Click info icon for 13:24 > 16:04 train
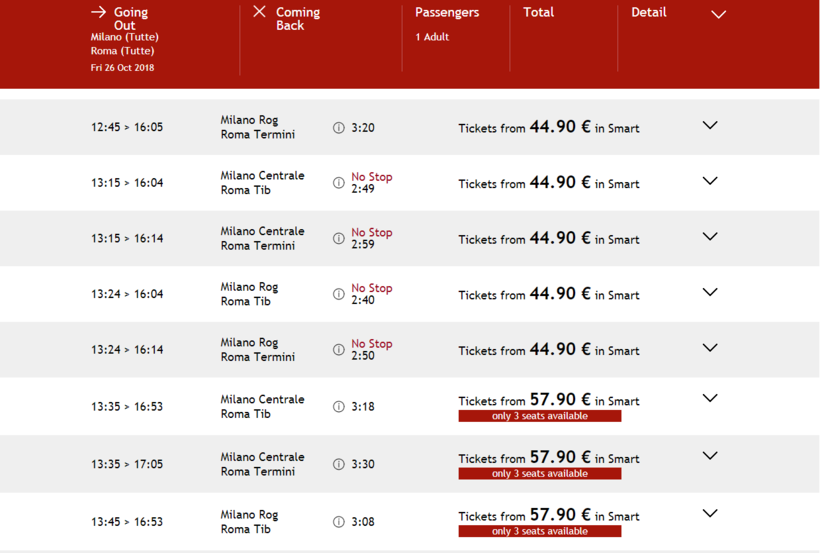820x553 pixels. tap(339, 294)
